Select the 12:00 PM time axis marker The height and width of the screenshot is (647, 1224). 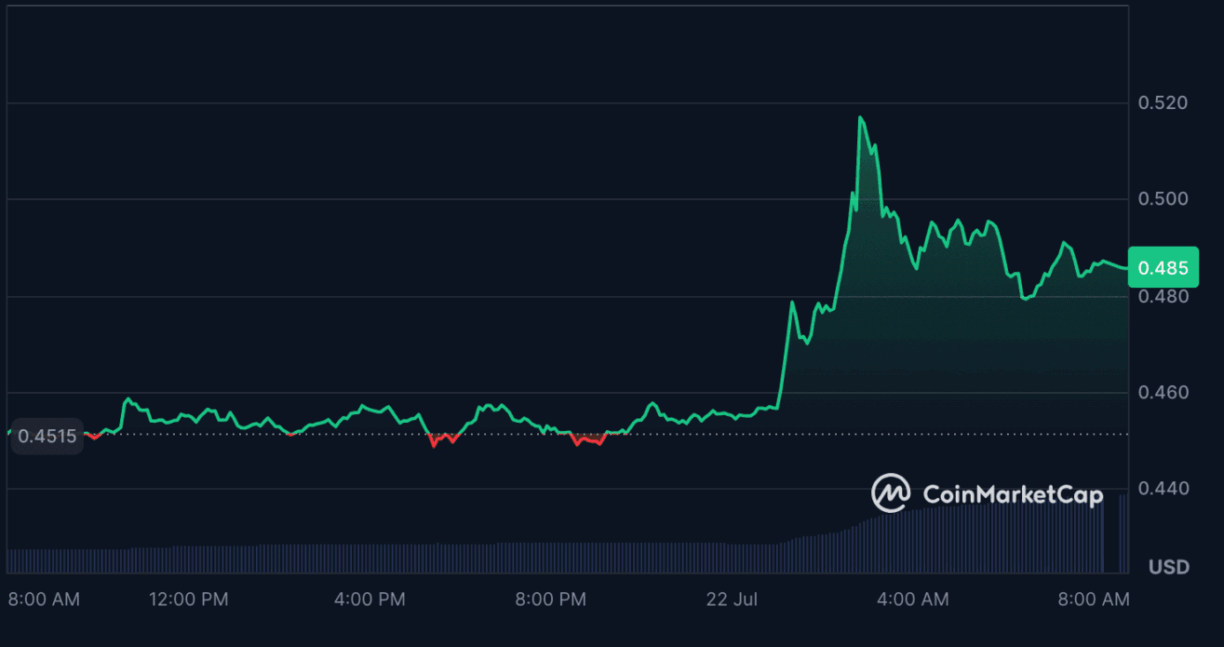188,600
